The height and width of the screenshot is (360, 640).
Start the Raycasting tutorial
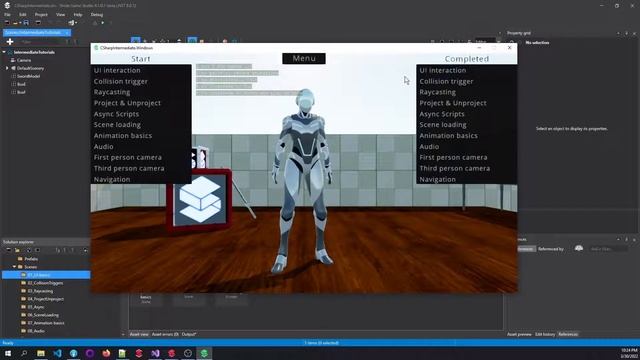tap(112, 92)
